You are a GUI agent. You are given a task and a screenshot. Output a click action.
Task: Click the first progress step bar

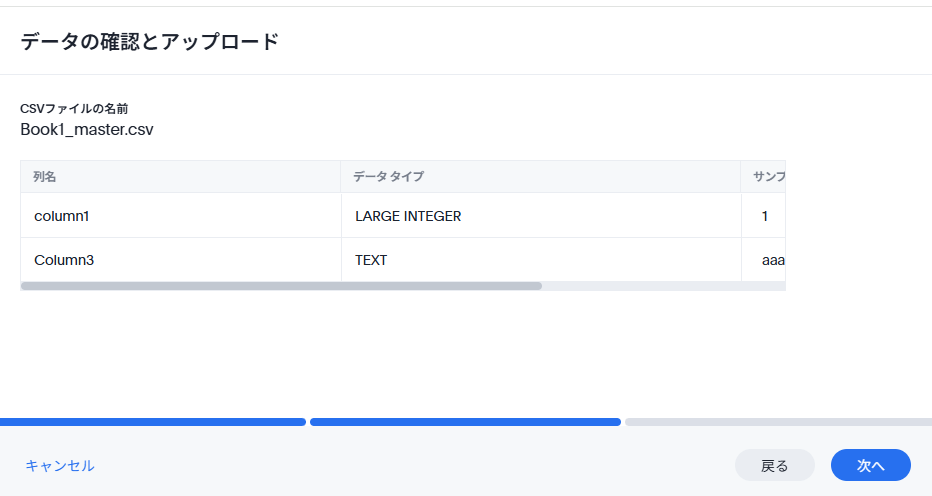[x=153, y=422]
